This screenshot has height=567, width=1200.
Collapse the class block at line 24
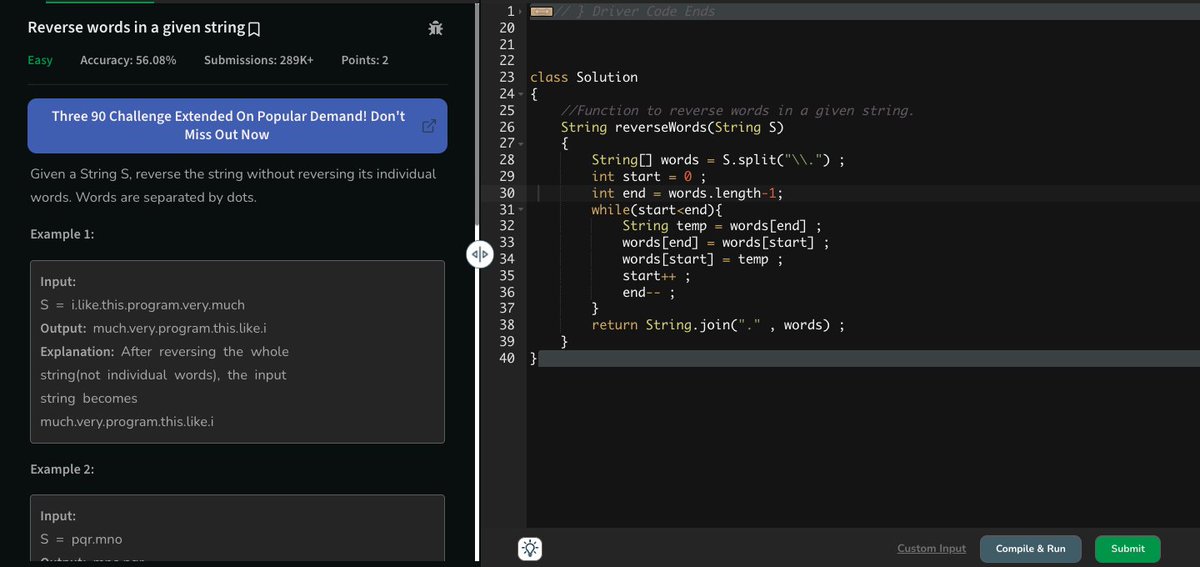pos(519,95)
